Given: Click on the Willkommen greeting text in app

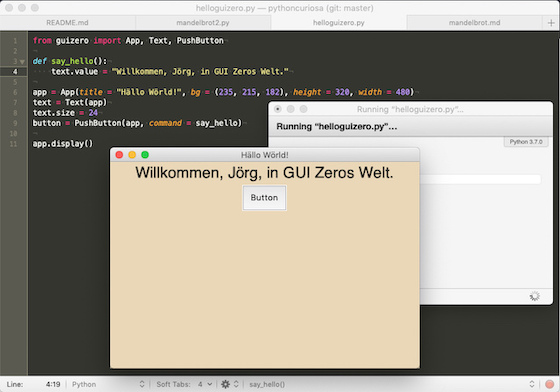Looking at the screenshot, I should tap(264, 173).
